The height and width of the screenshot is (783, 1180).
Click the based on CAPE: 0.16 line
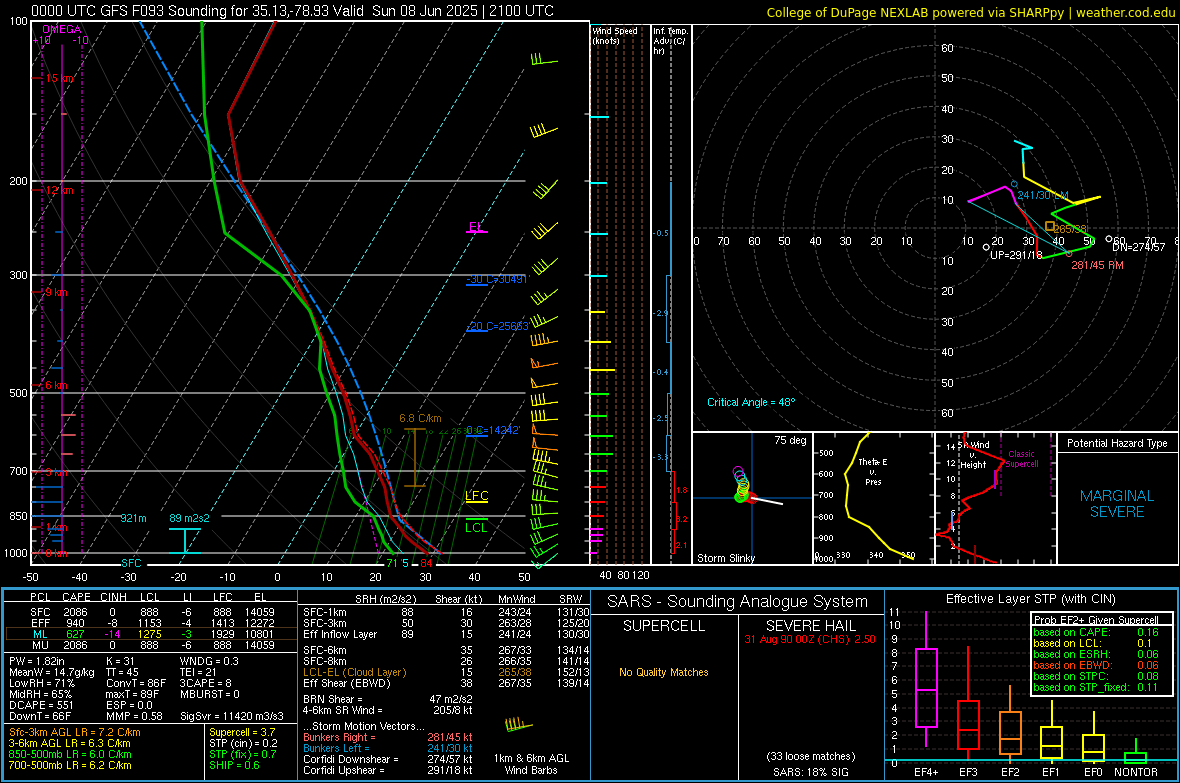[x=1096, y=632]
